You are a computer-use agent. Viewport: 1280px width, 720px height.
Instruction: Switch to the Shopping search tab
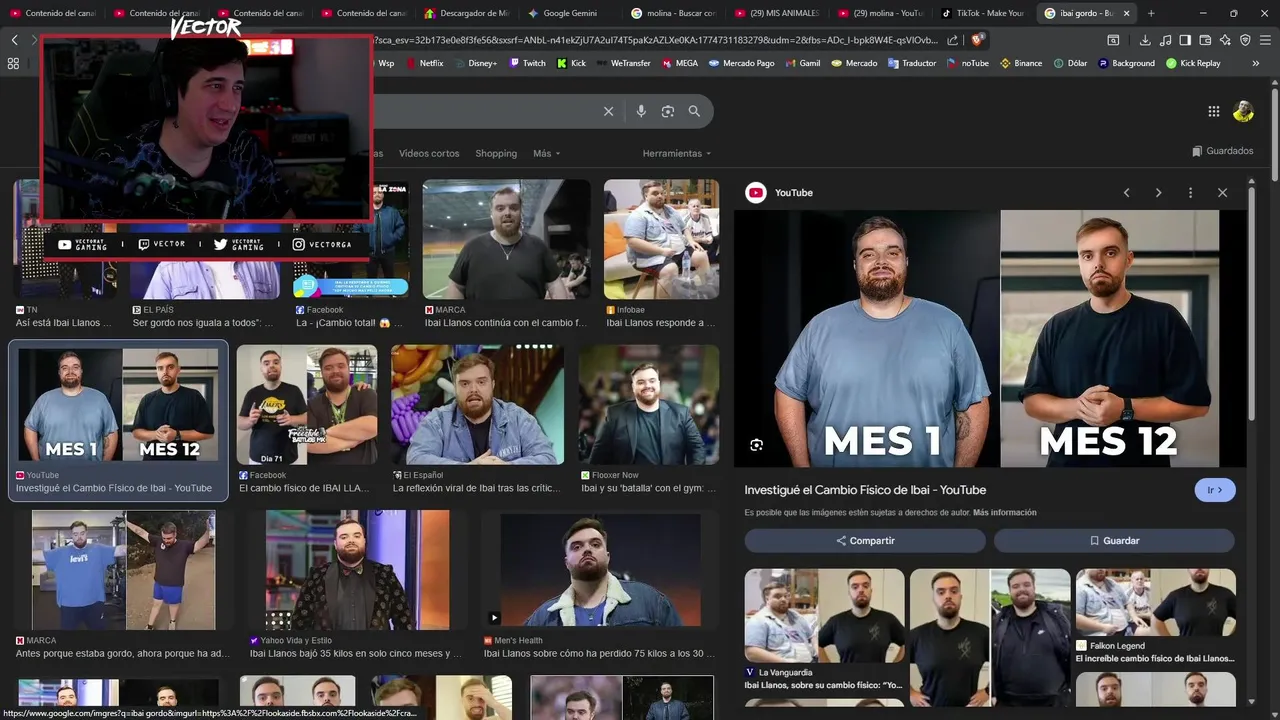click(496, 153)
